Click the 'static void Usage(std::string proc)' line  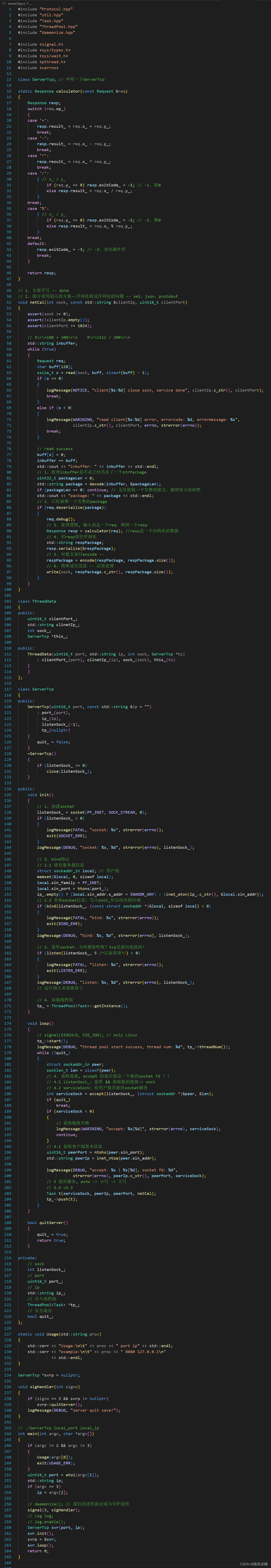(x=60, y=1334)
